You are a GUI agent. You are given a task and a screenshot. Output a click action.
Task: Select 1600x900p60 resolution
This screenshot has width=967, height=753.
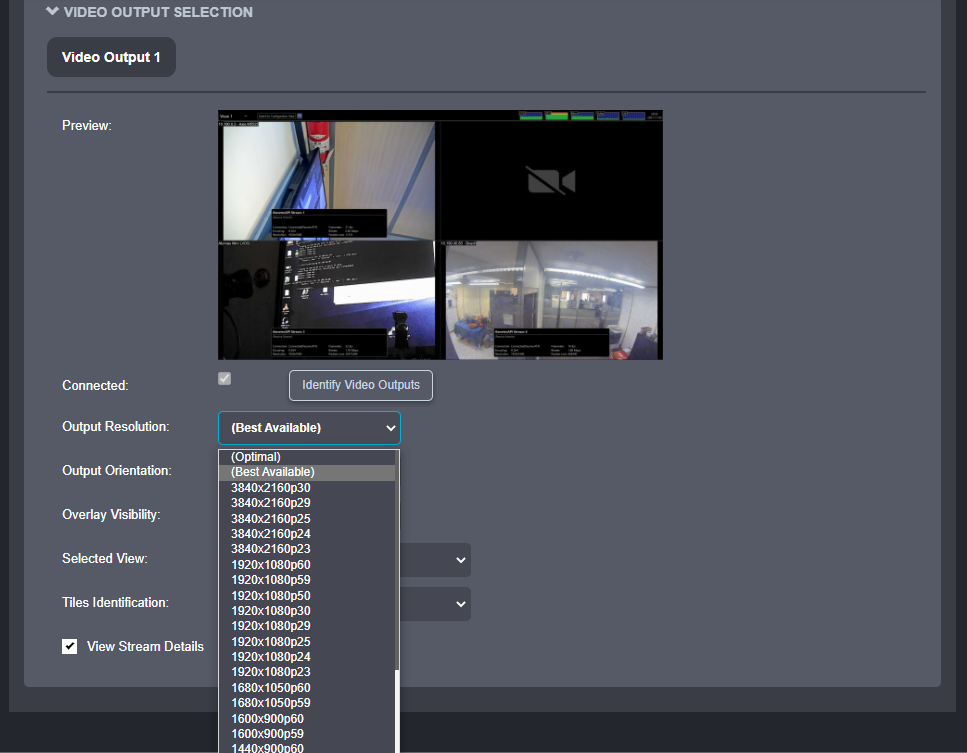pos(307,718)
